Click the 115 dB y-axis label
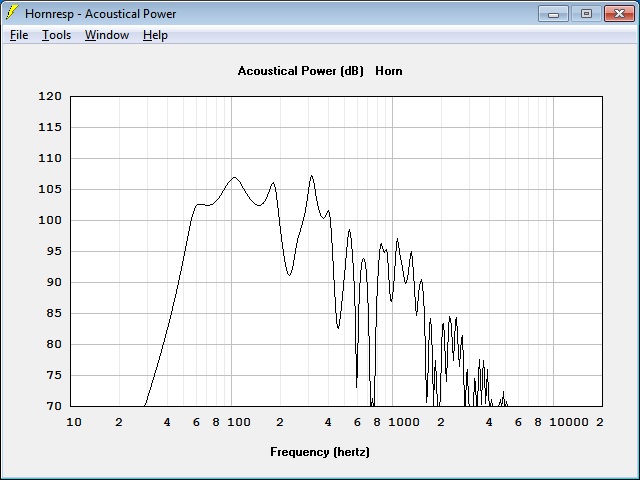640x480 pixels. tap(50, 127)
